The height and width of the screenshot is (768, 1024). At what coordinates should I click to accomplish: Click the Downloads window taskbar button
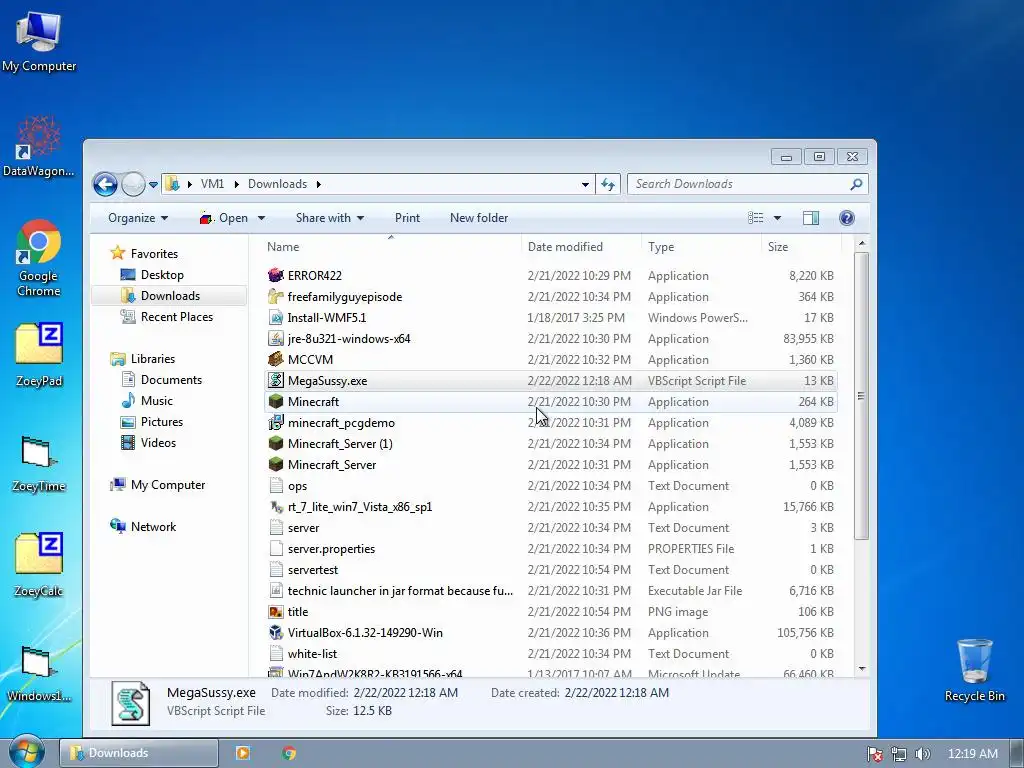click(x=139, y=753)
